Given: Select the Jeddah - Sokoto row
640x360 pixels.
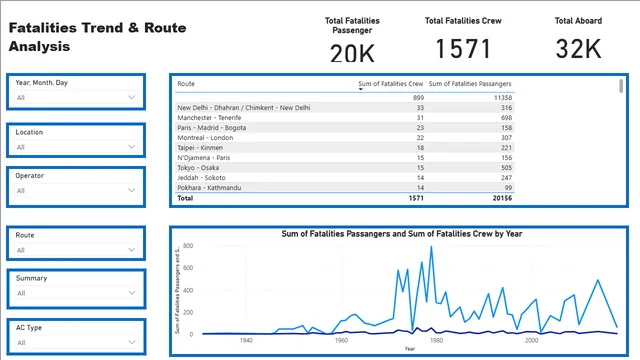Looking at the screenshot, I should [x=345, y=178].
